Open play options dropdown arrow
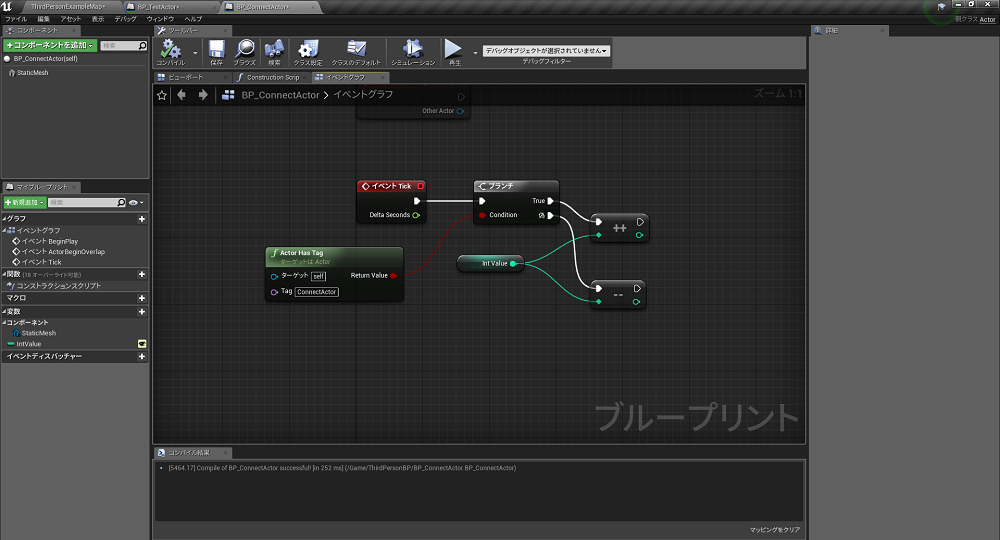Screen dimensions: 1000x540 [x=475, y=53]
